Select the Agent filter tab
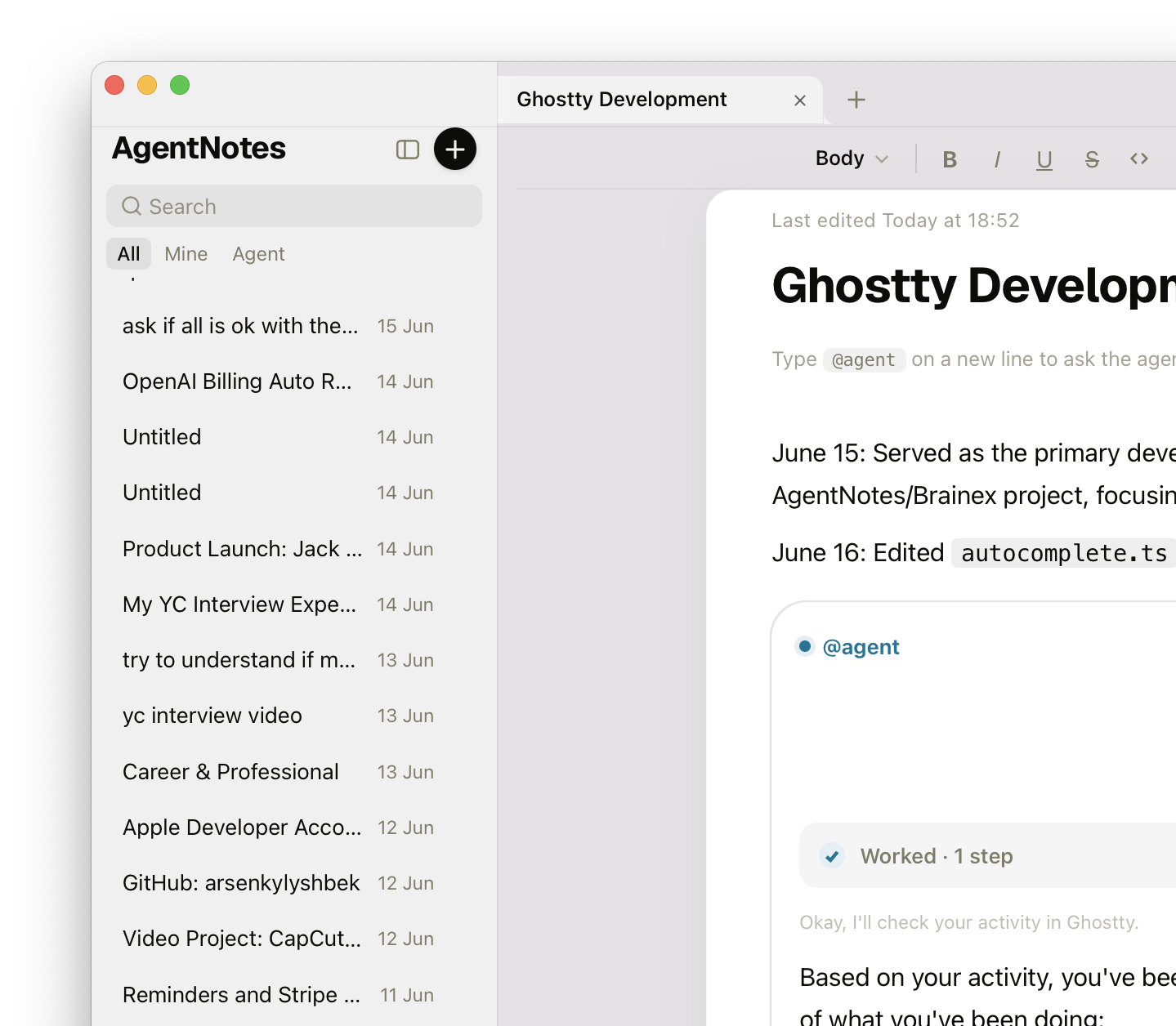Image resolution: width=1176 pixels, height=1026 pixels. point(258,254)
